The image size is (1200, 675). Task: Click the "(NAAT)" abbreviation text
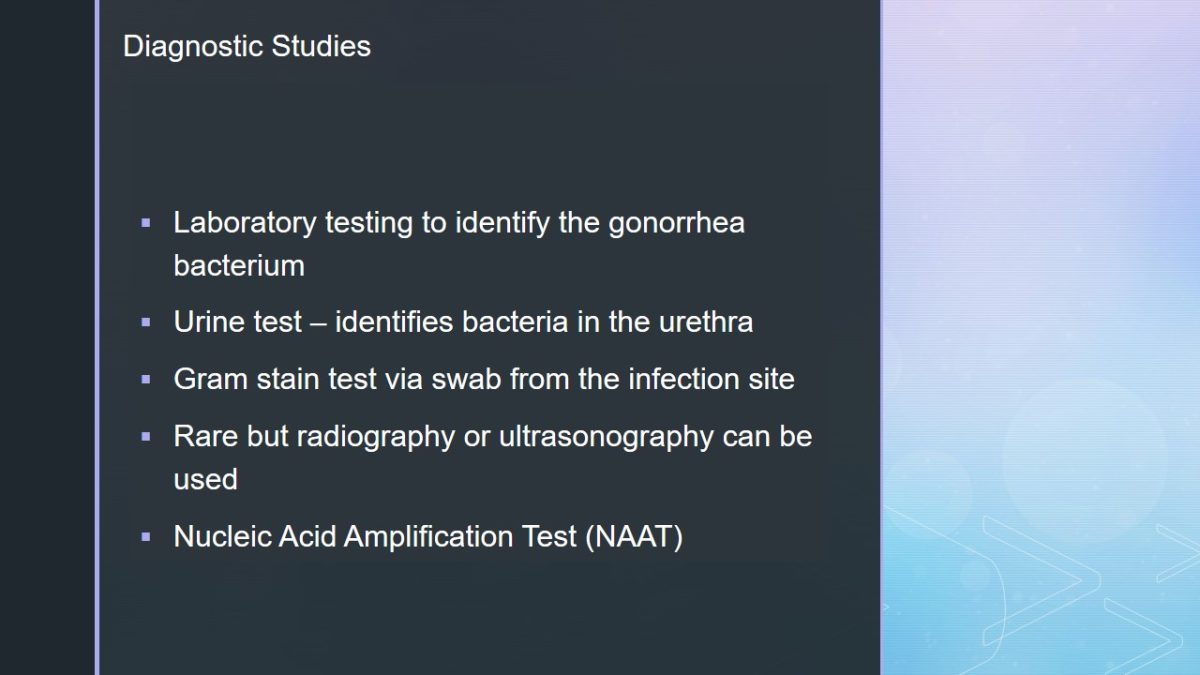pyautogui.click(x=634, y=536)
